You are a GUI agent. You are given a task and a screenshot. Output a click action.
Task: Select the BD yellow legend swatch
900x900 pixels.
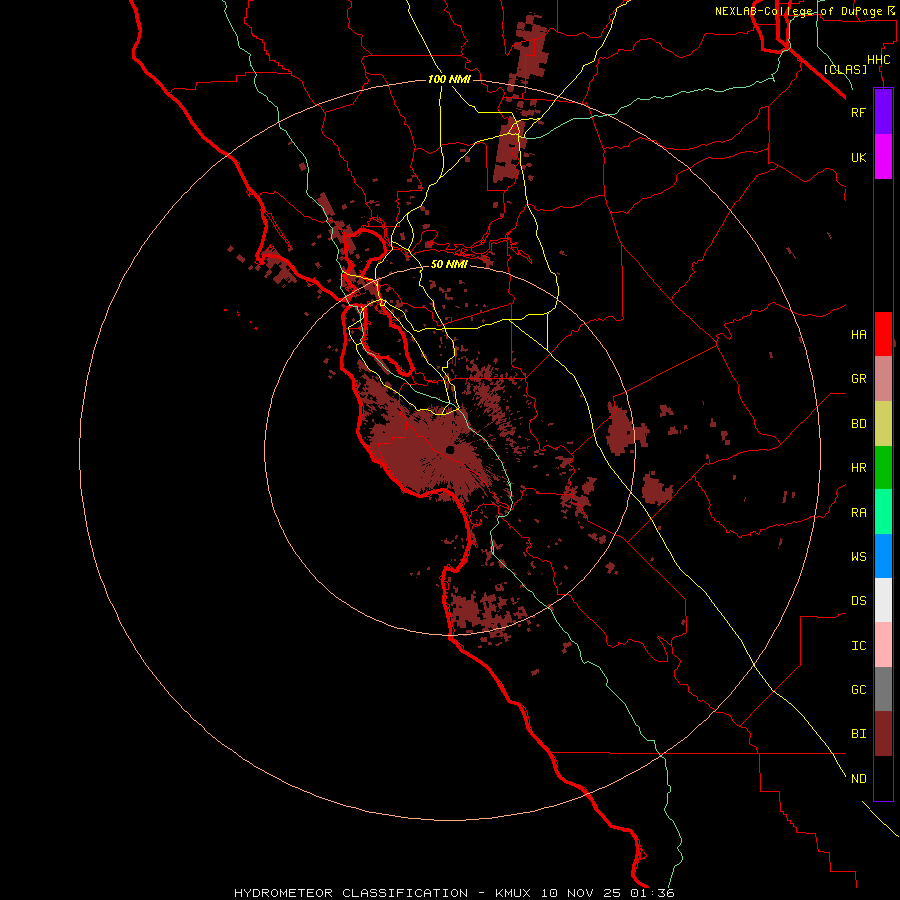(883, 424)
